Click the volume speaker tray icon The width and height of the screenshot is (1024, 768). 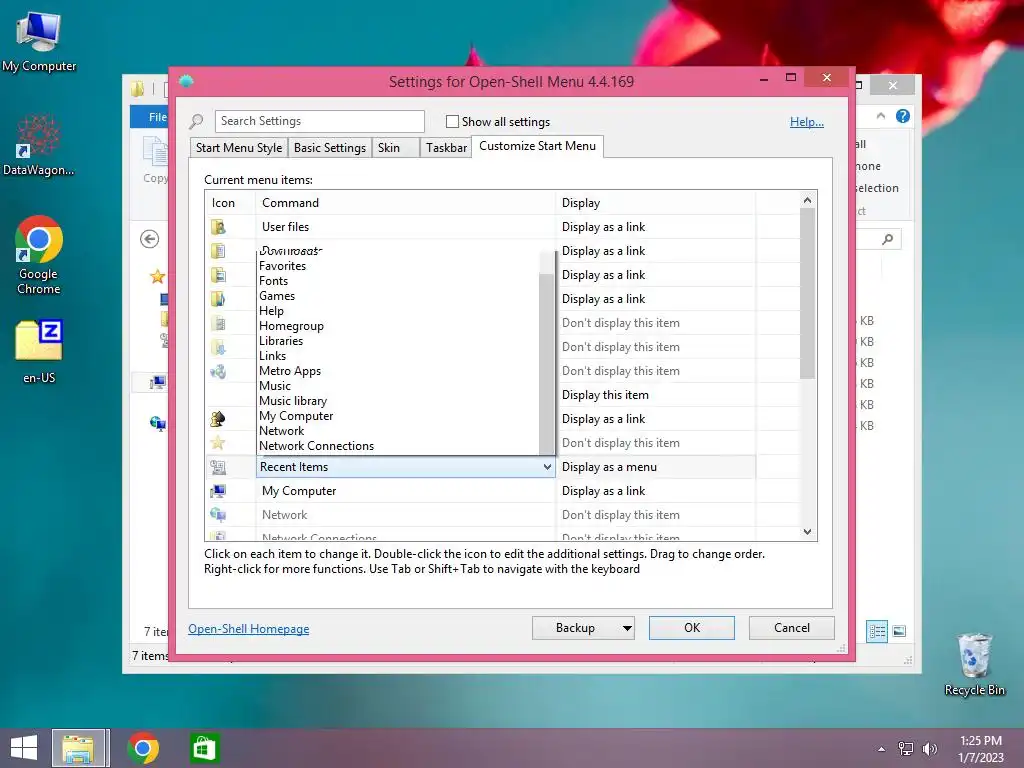tap(929, 749)
